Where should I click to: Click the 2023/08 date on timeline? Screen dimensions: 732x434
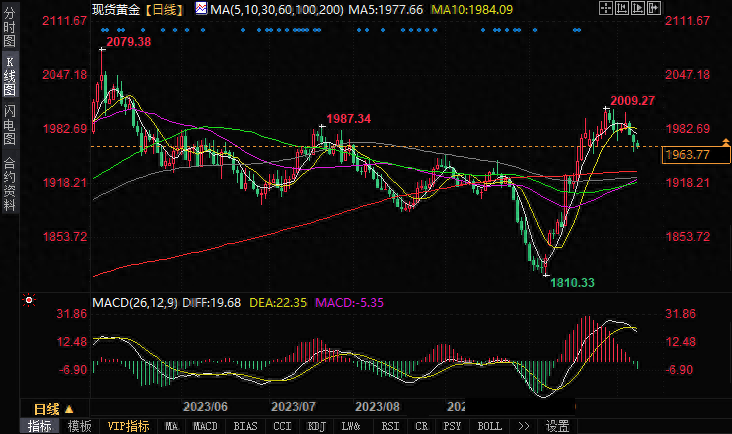377,406
